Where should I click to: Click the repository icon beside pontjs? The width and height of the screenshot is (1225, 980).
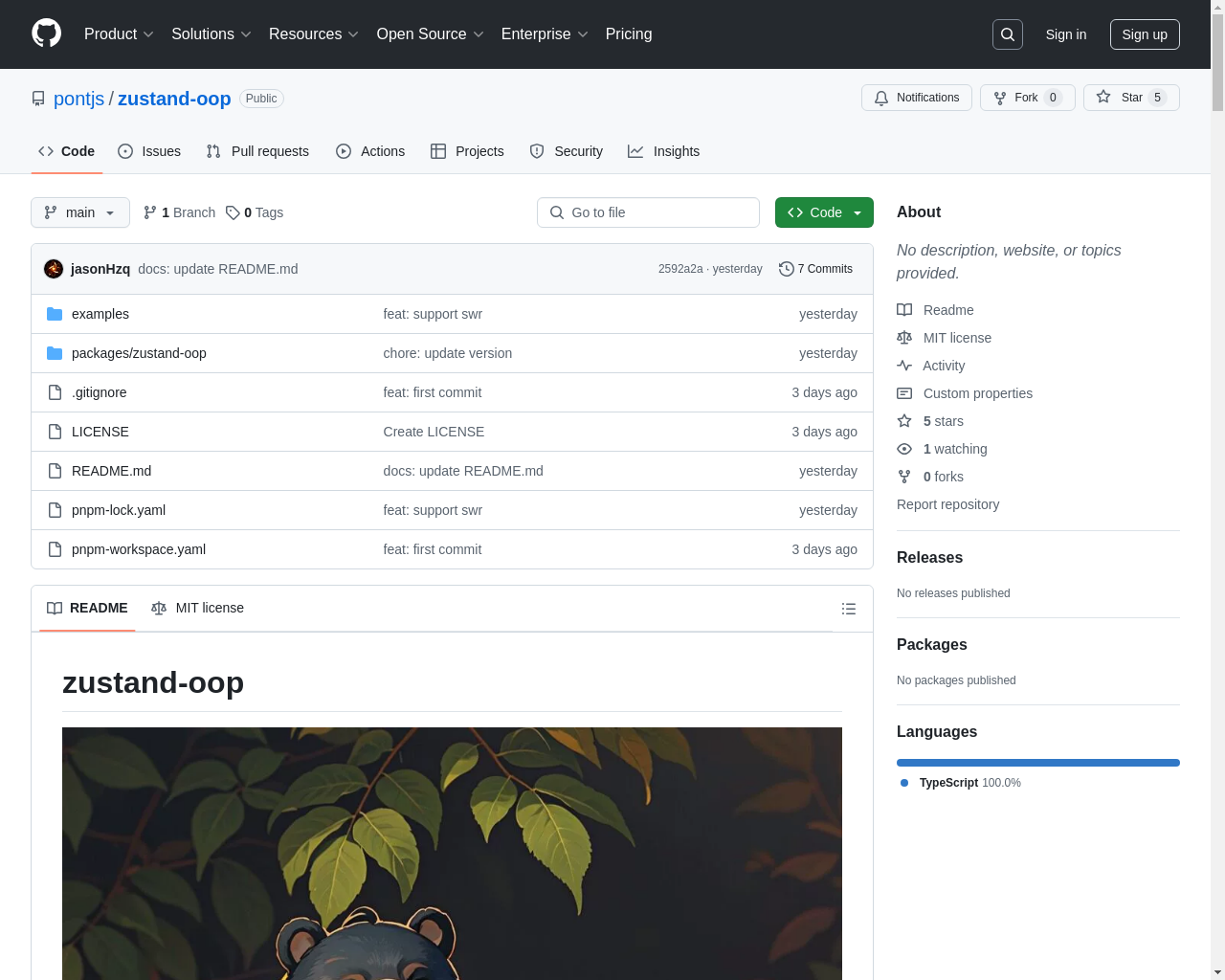(38, 99)
